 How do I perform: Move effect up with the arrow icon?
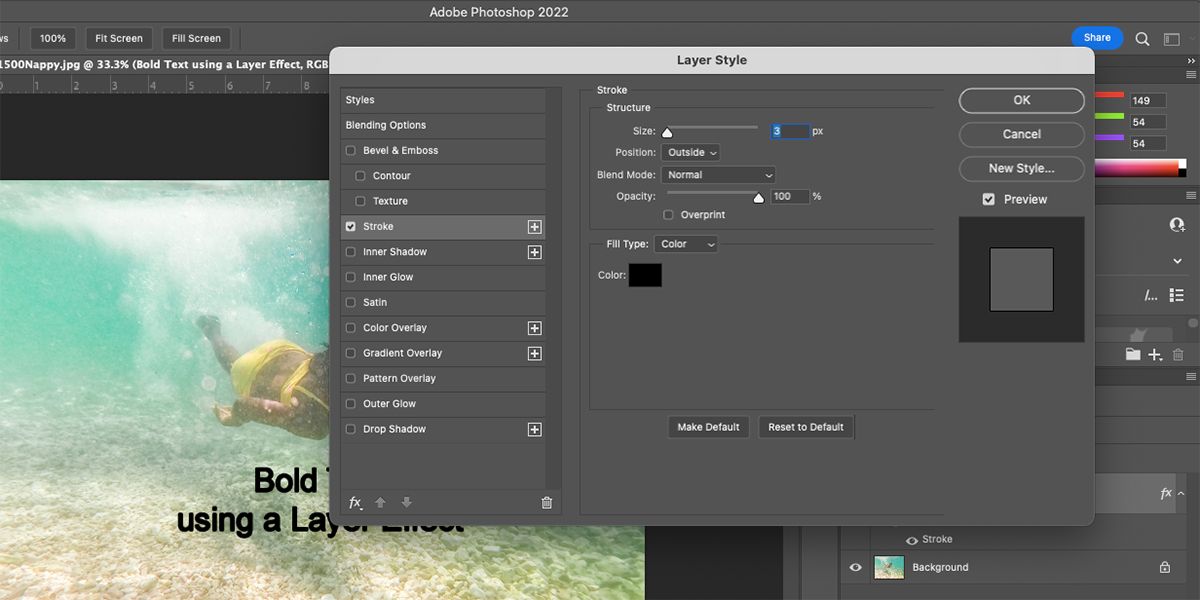click(x=380, y=503)
